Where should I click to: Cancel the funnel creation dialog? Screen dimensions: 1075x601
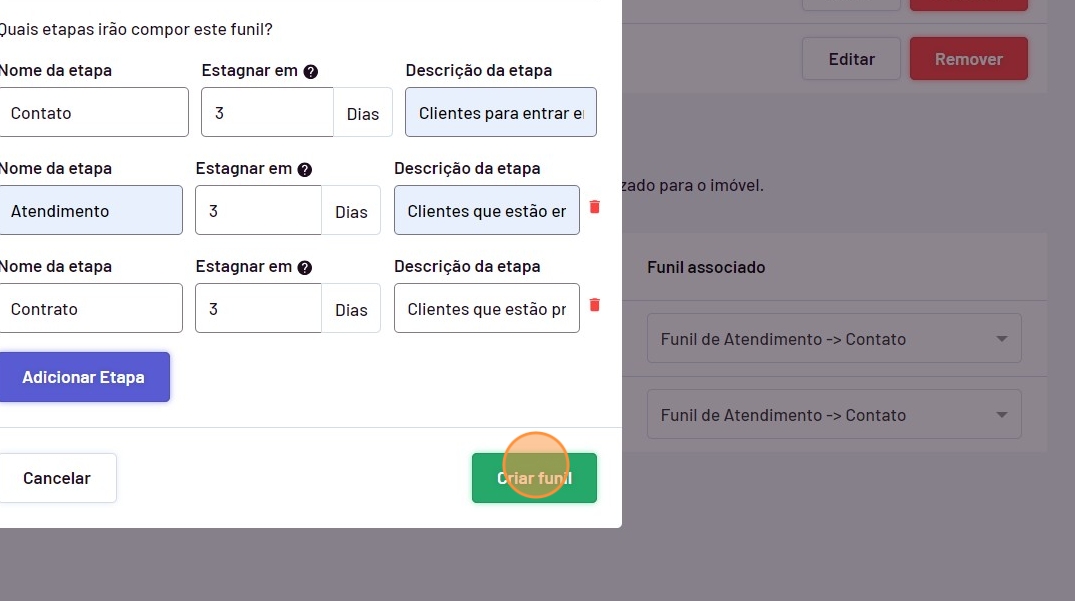(x=57, y=478)
